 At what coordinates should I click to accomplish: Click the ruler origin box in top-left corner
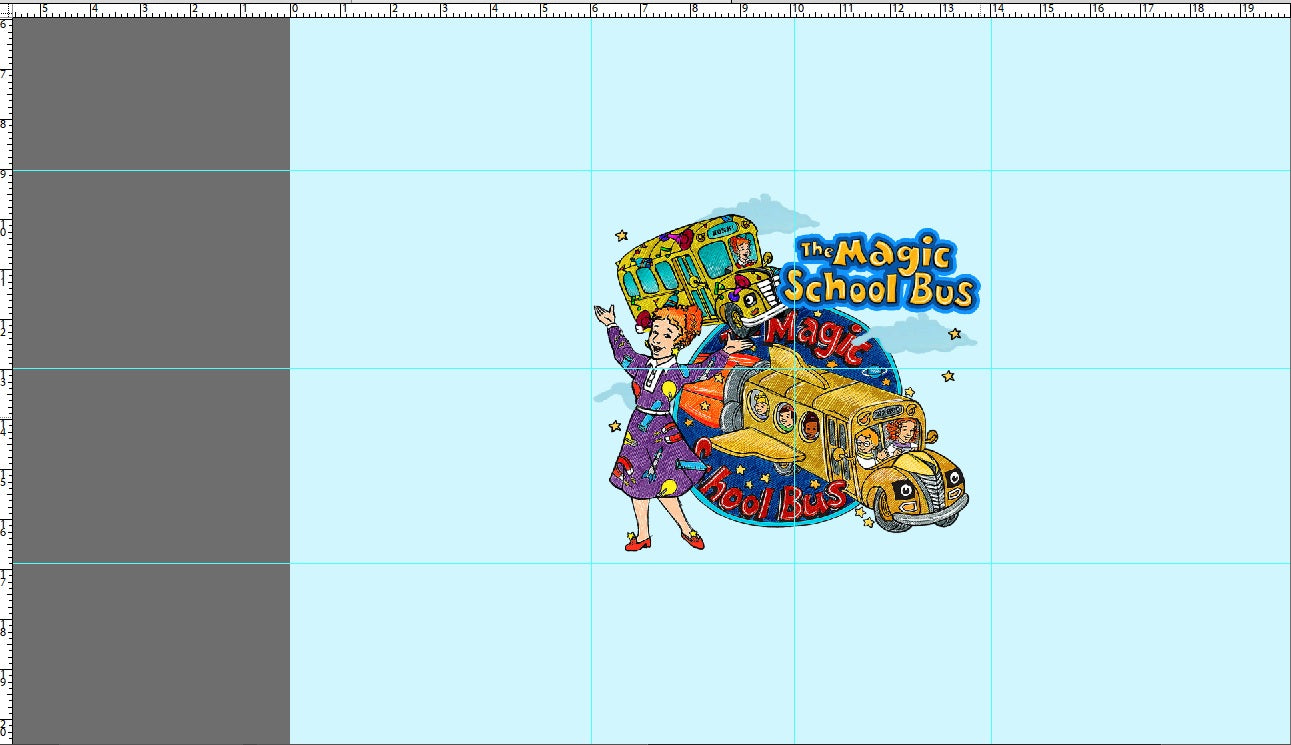pyautogui.click(x=5, y=9)
